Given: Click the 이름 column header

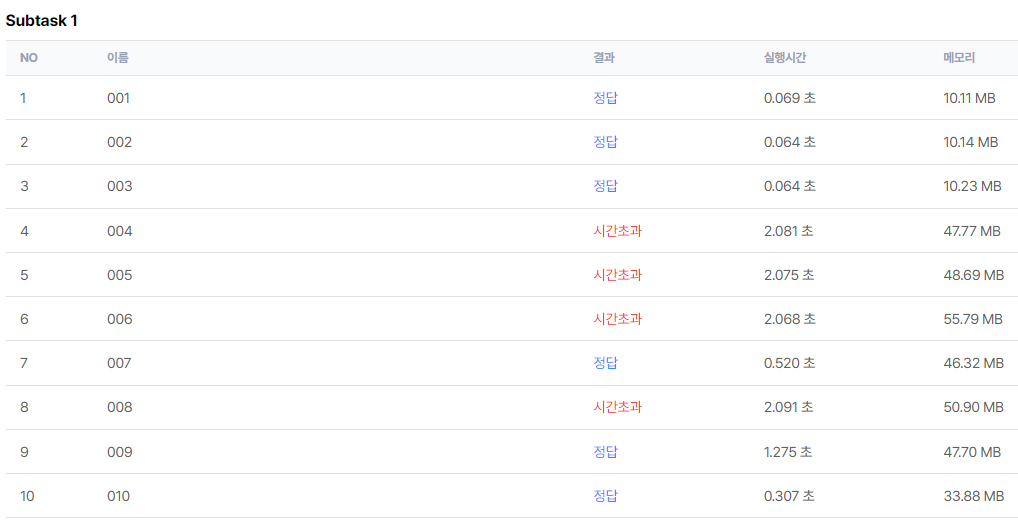Looking at the screenshot, I should click(x=118, y=58).
